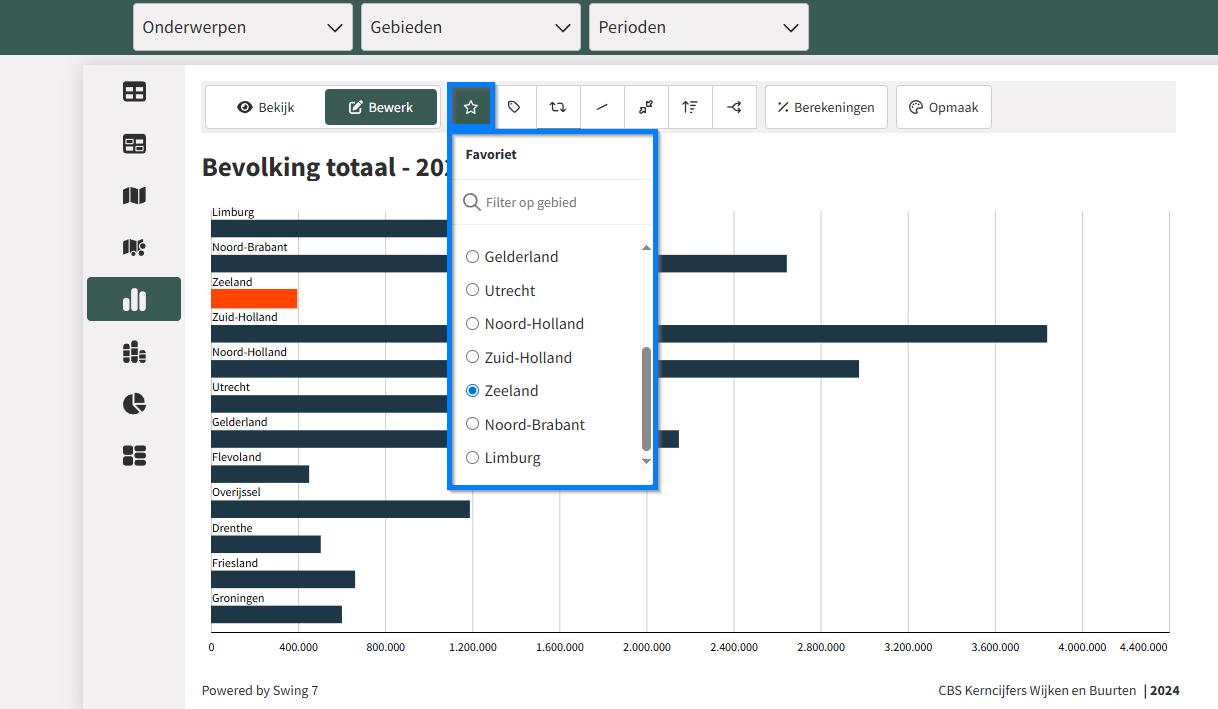The width and height of the screenshot is (1218, 709).
Task: Click the Limburg chart label
Action: pos(233,212)
